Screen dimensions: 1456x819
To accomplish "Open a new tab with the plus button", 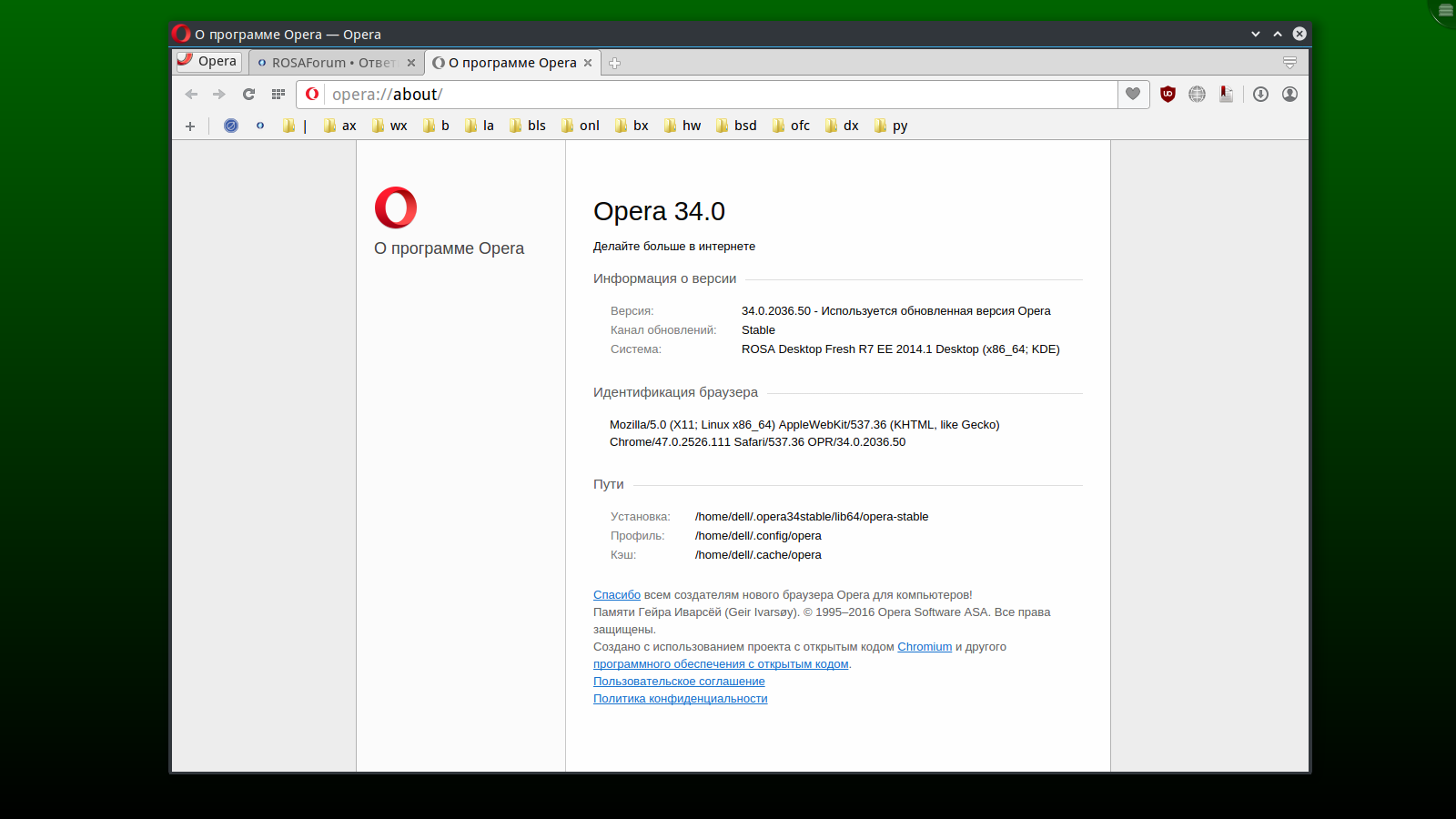I will (x=614, y=63).
